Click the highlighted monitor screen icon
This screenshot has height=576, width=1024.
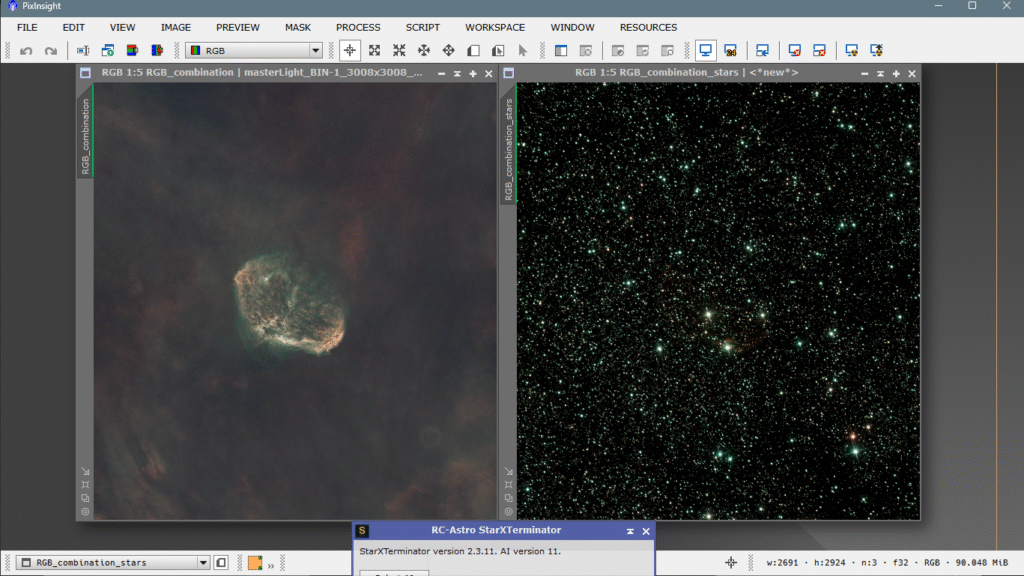[705, 50]
